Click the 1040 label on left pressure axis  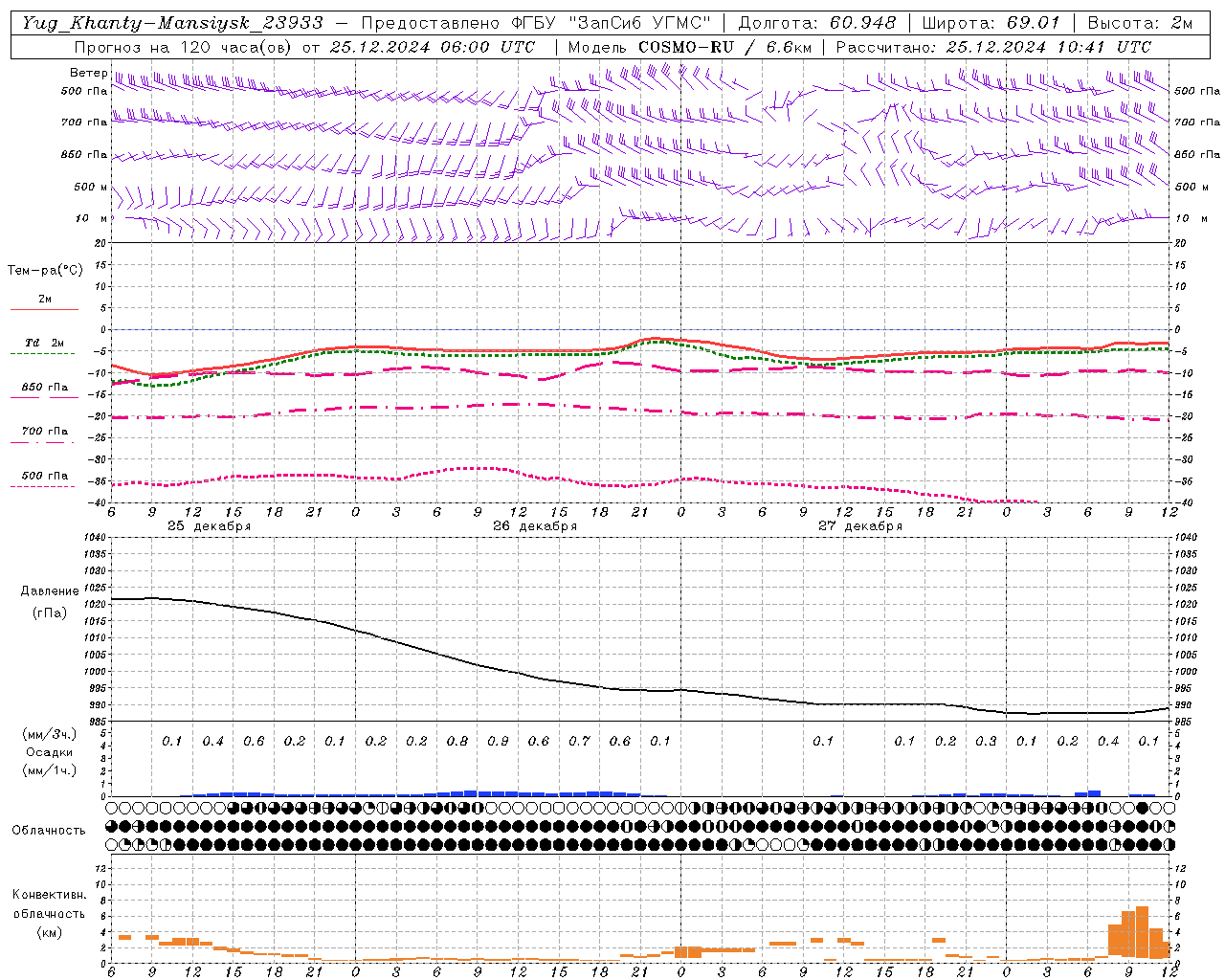(95, 538)
